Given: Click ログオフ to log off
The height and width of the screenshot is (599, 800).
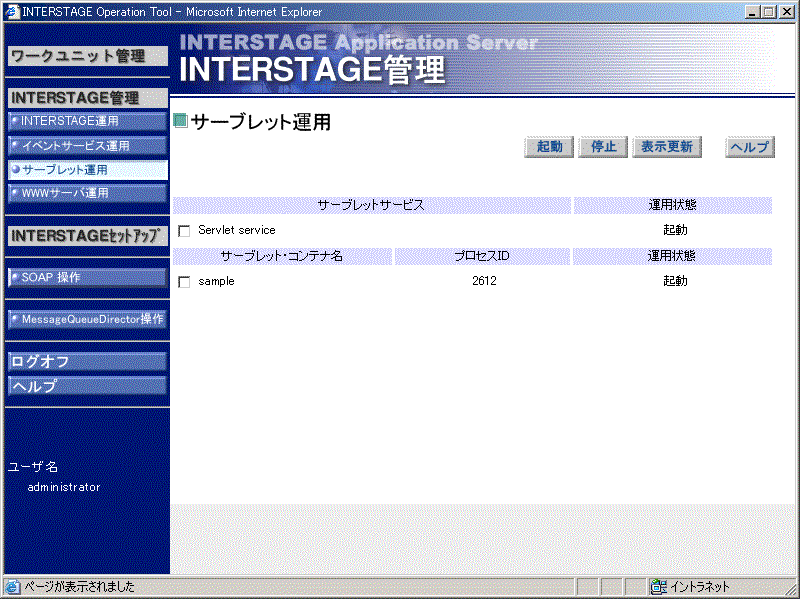Looking at the screenshot, I should (88, 362).
